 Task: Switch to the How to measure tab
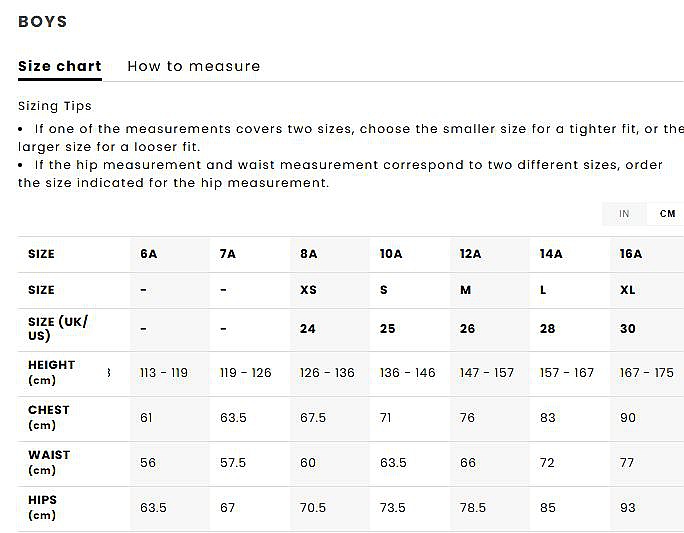point(193,66)
